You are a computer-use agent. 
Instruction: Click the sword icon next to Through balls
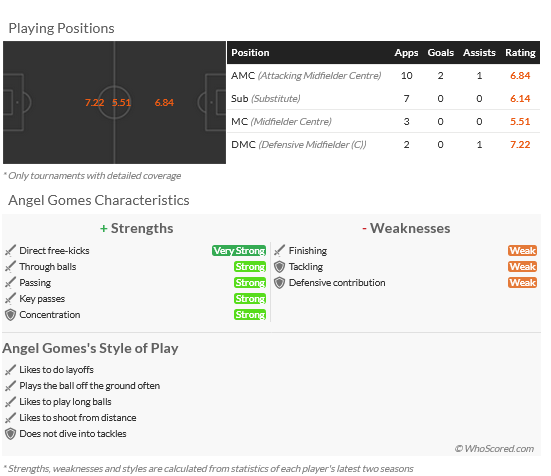(11, 267)
